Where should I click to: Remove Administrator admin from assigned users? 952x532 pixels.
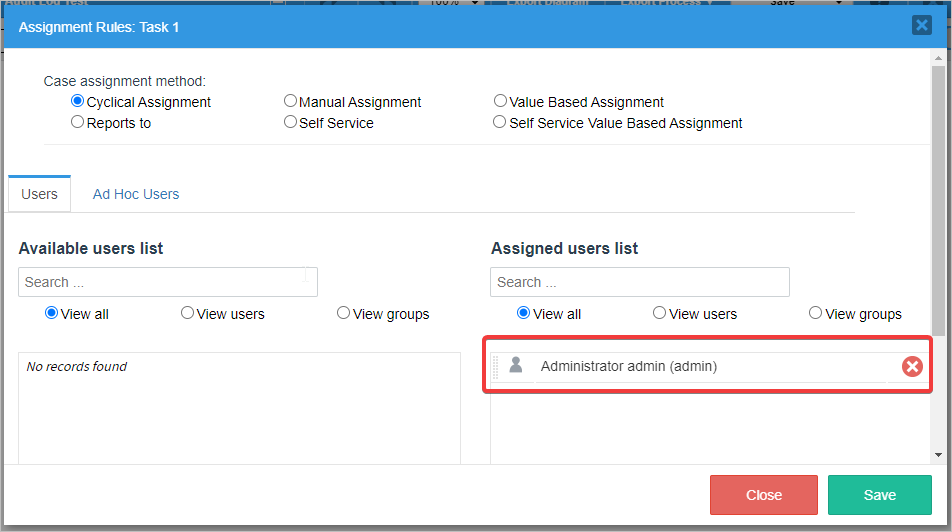(912, 367)
